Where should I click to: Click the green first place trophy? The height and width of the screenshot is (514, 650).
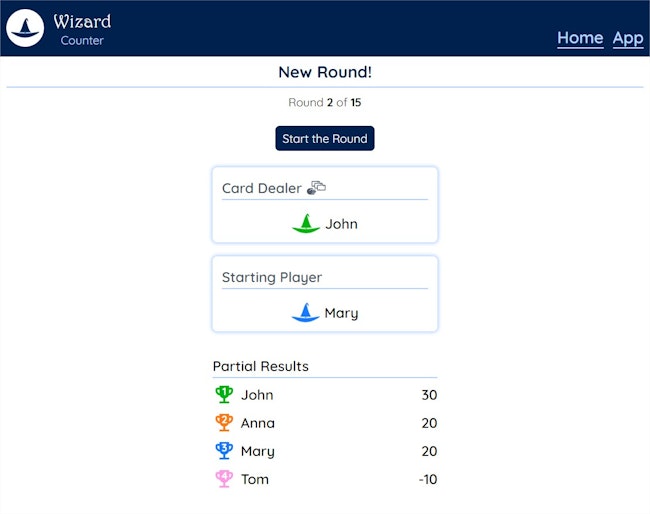click(224, 394)
